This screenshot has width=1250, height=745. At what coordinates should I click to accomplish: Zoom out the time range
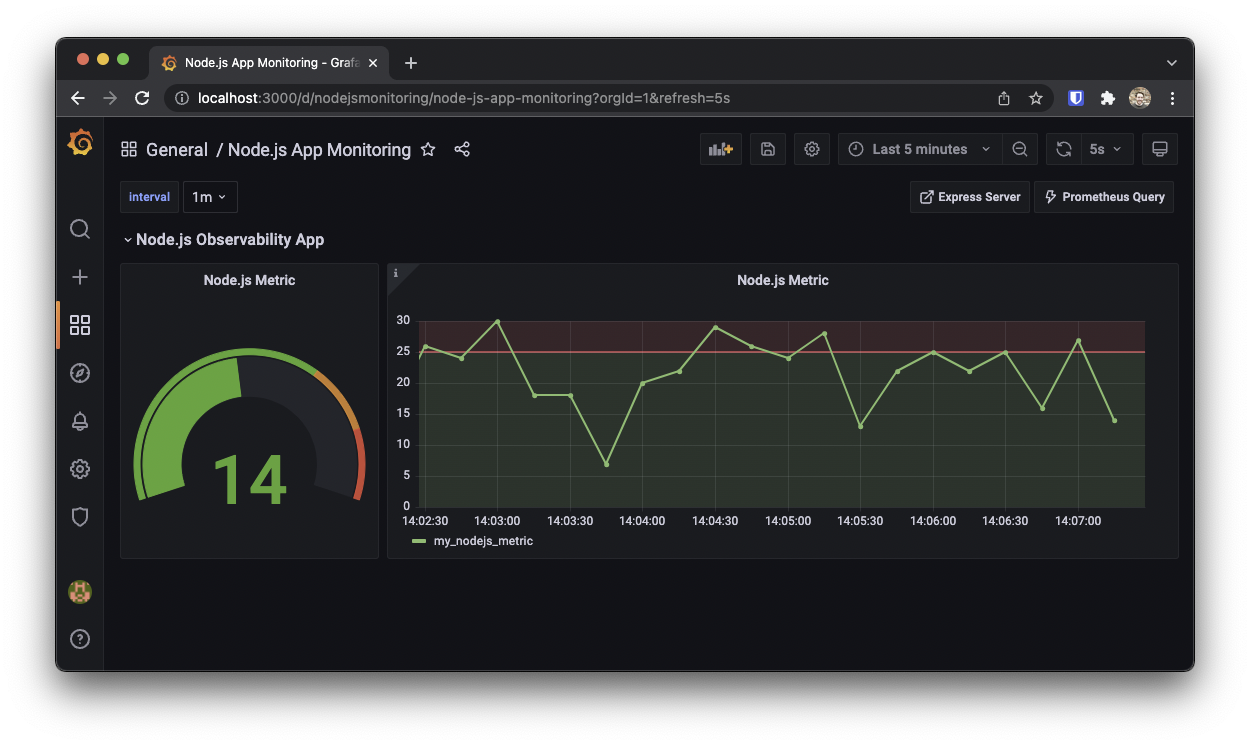(1020, 149)
